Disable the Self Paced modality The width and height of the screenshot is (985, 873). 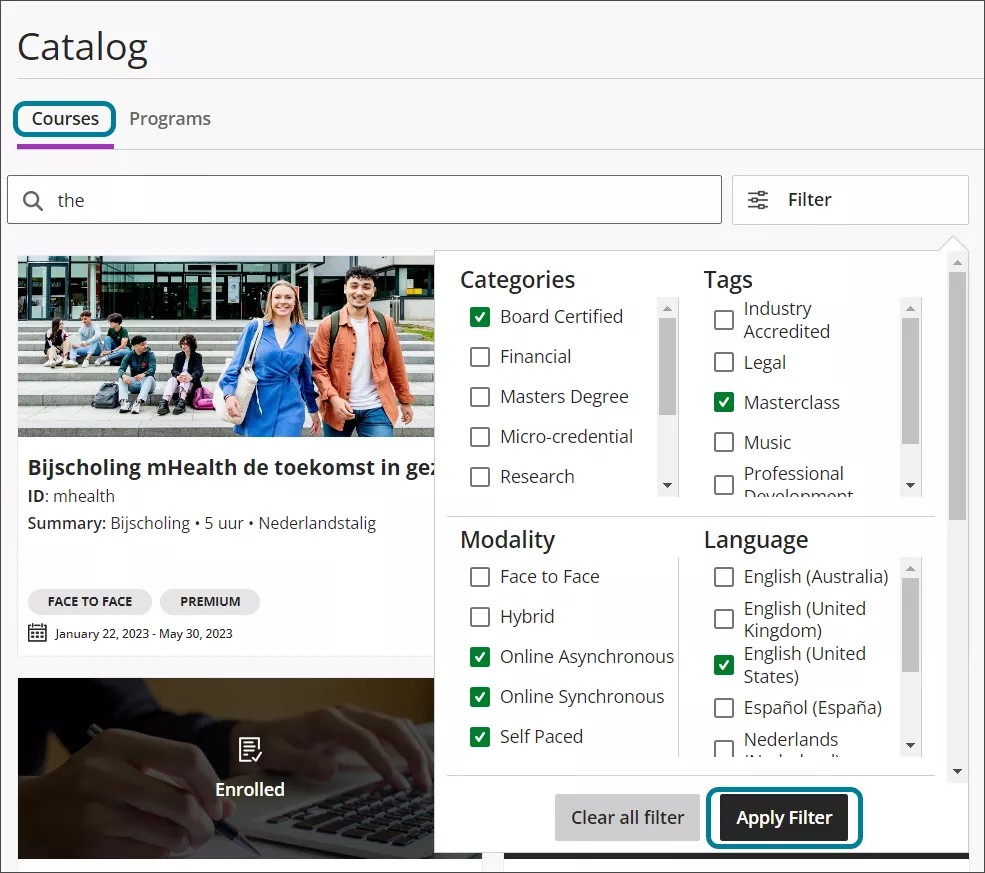coord(479,736)
